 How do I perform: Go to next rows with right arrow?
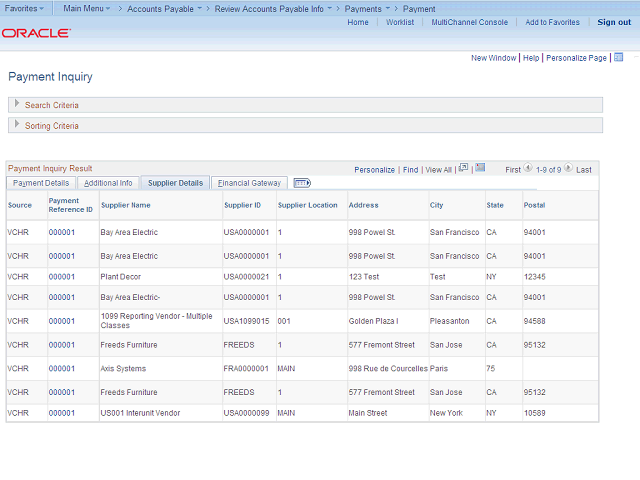[x=568, y=169]
